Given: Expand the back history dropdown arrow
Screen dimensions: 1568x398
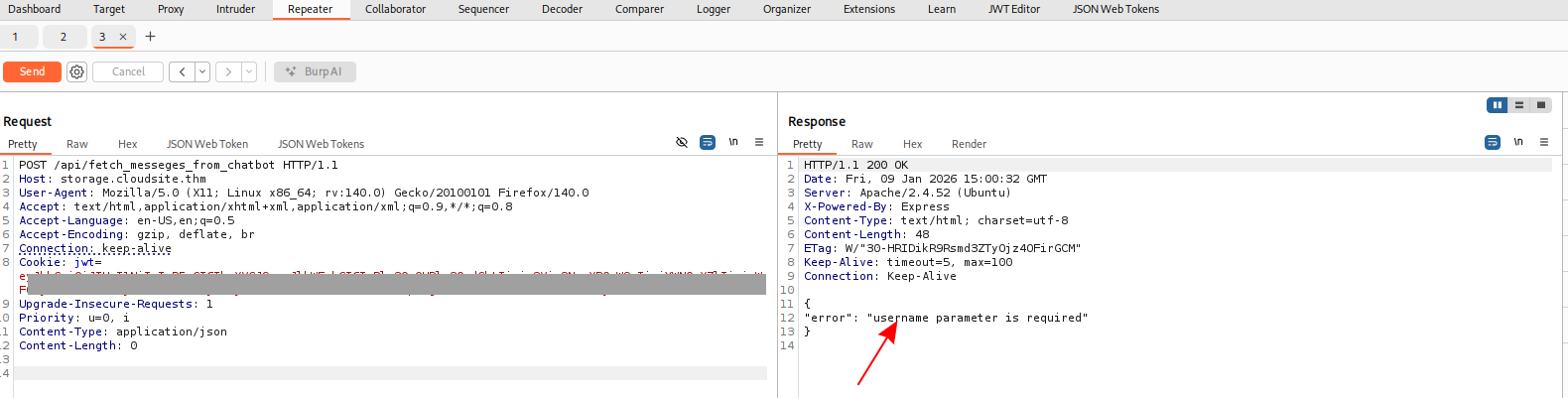Looking at the screenshot, I should click(x=202, y=71).
